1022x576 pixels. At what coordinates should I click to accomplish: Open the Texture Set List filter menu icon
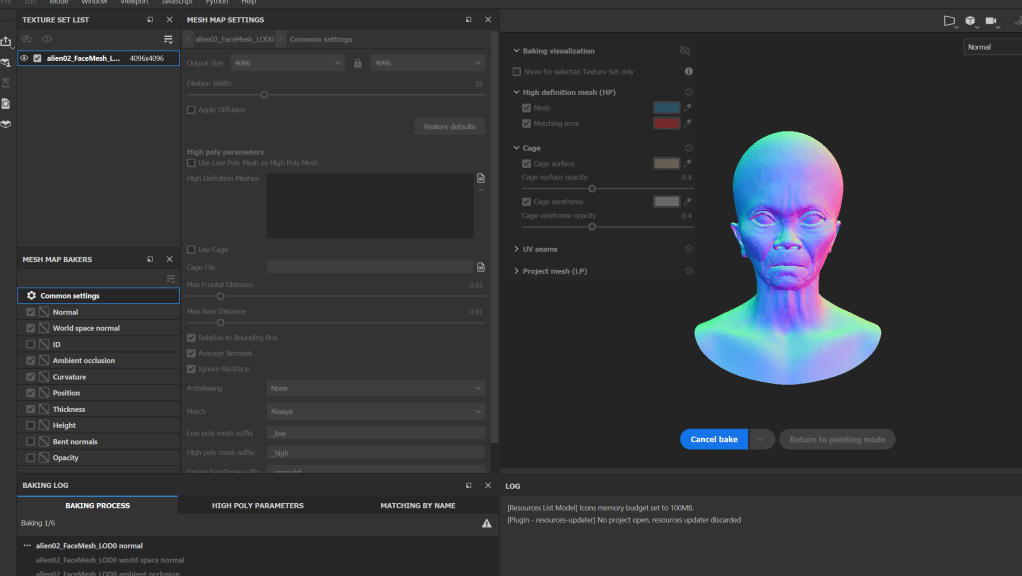point(168,39)
